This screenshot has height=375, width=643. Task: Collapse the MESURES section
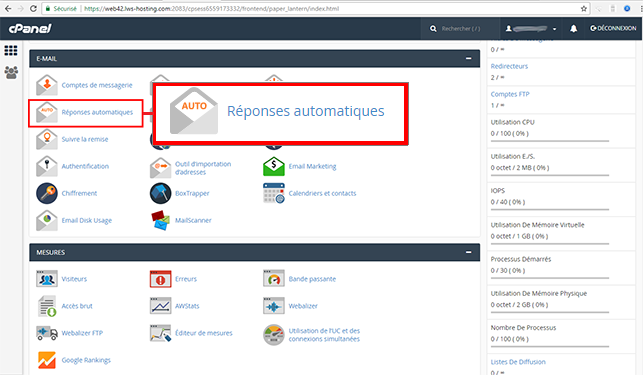tap(468, 252)
